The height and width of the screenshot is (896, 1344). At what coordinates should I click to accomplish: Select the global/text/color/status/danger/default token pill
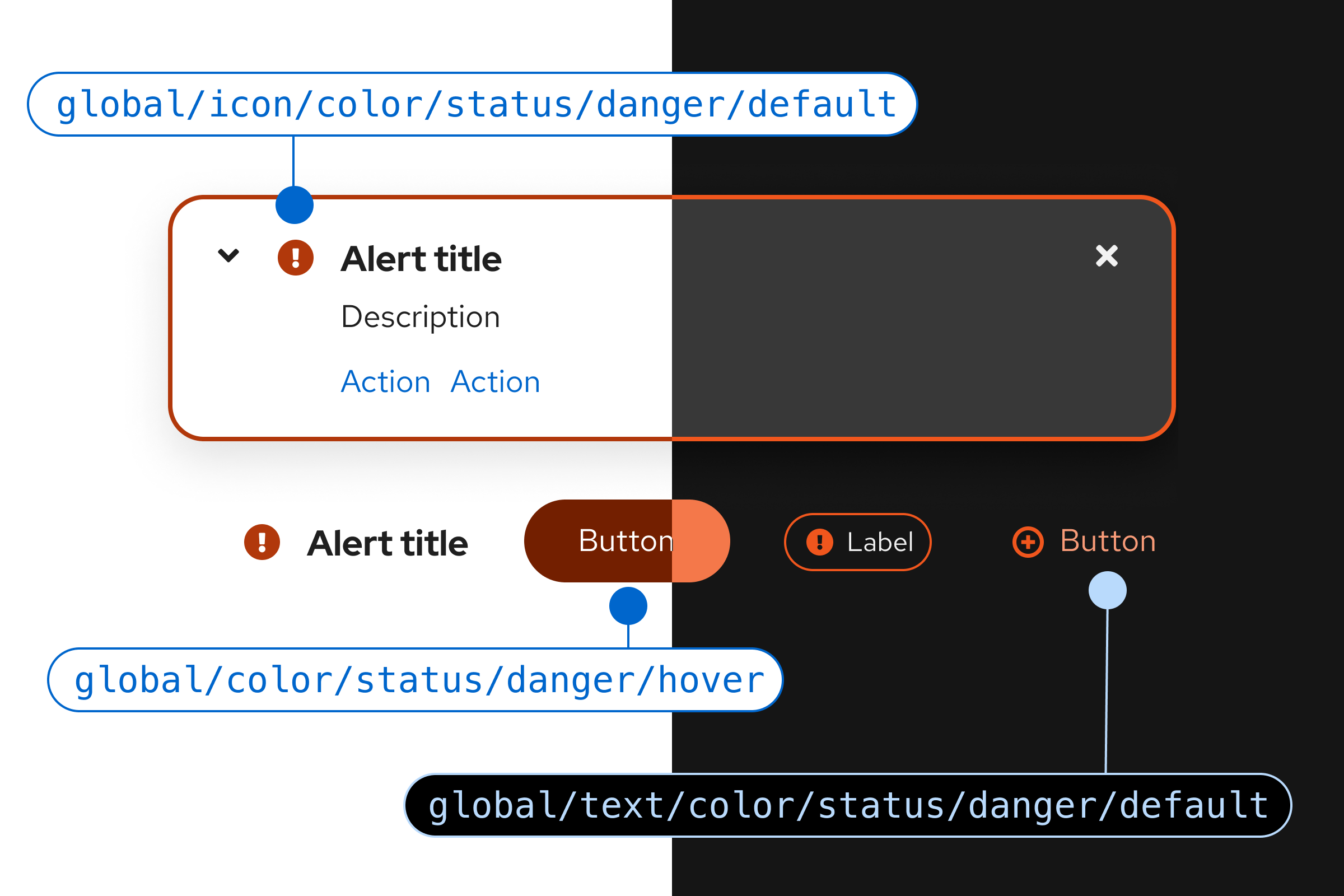(847, 805)
